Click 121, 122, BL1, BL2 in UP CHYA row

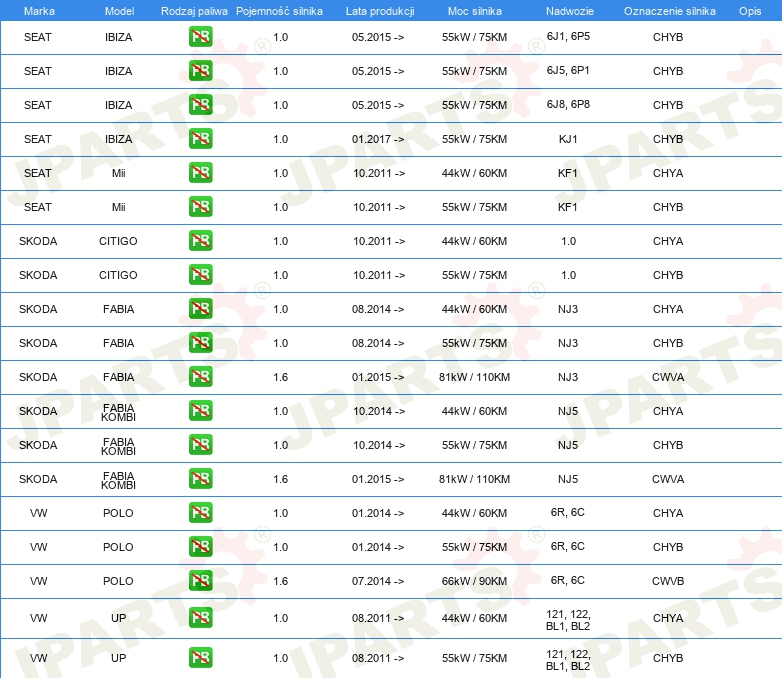click(x=568, y=620)
